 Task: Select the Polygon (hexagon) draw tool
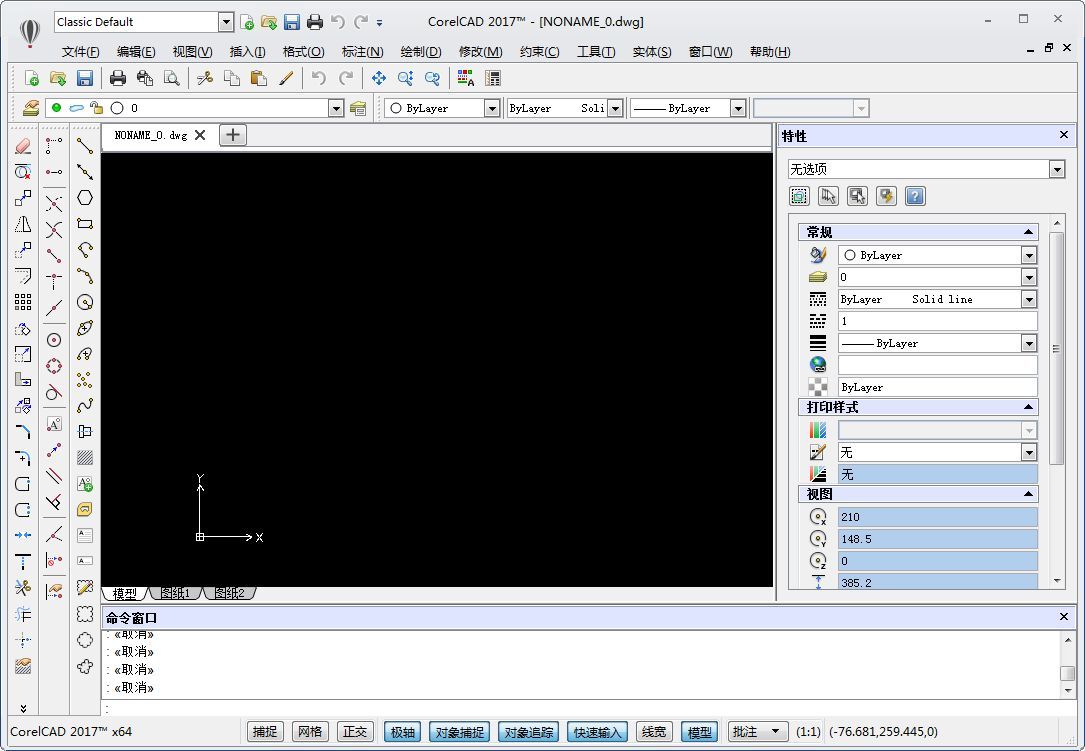[x=85, y=198]
